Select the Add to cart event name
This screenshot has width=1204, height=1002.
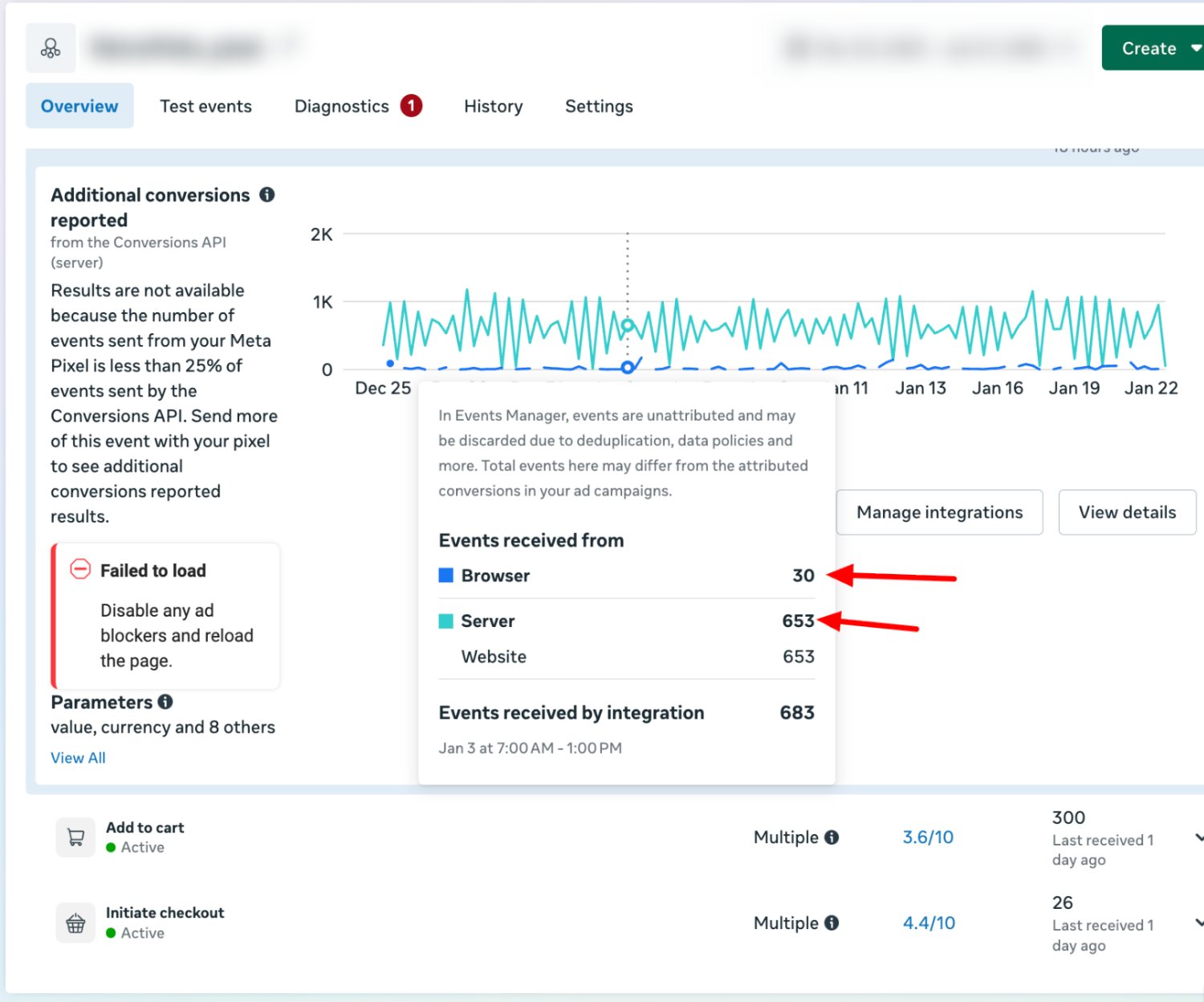(x=144, y=827)
